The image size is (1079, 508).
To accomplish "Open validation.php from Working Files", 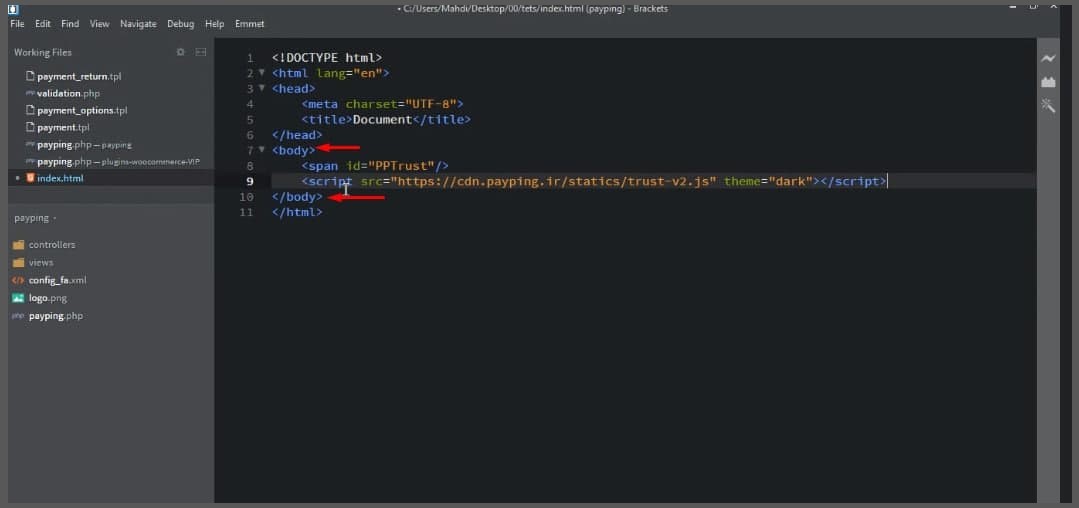I will 63,93.
